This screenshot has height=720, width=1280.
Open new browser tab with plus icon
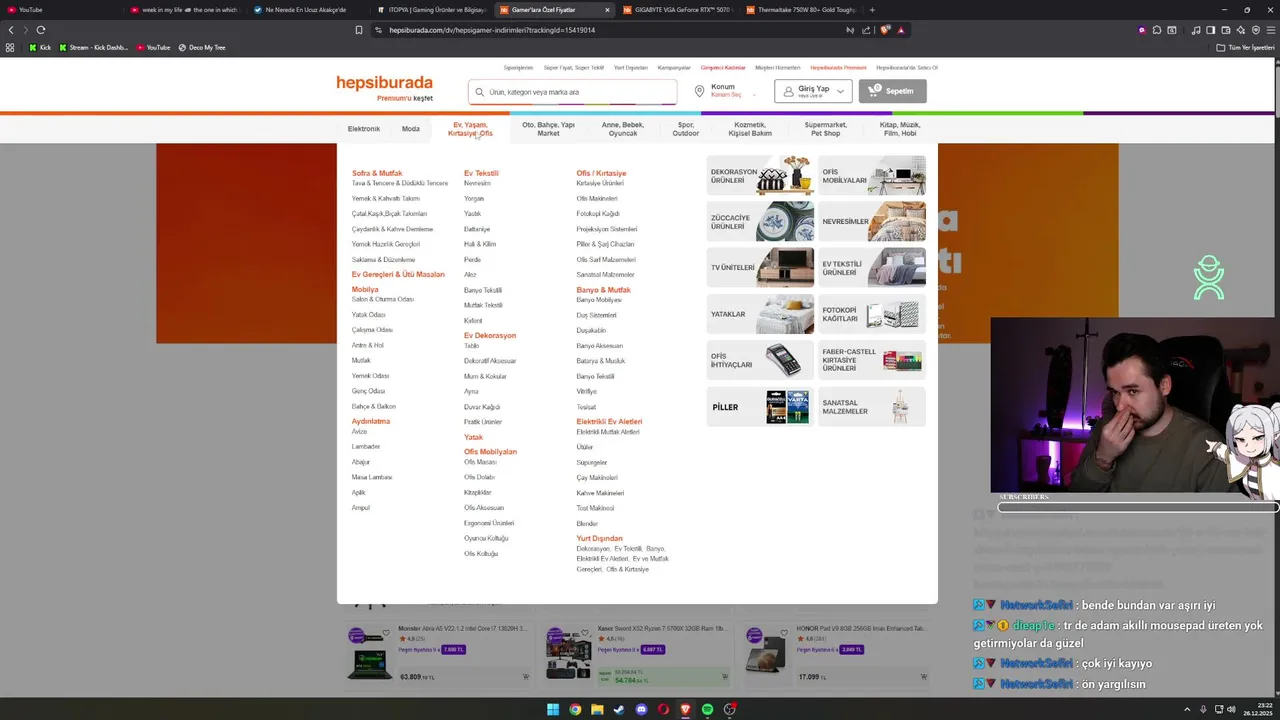coord(872,10)
